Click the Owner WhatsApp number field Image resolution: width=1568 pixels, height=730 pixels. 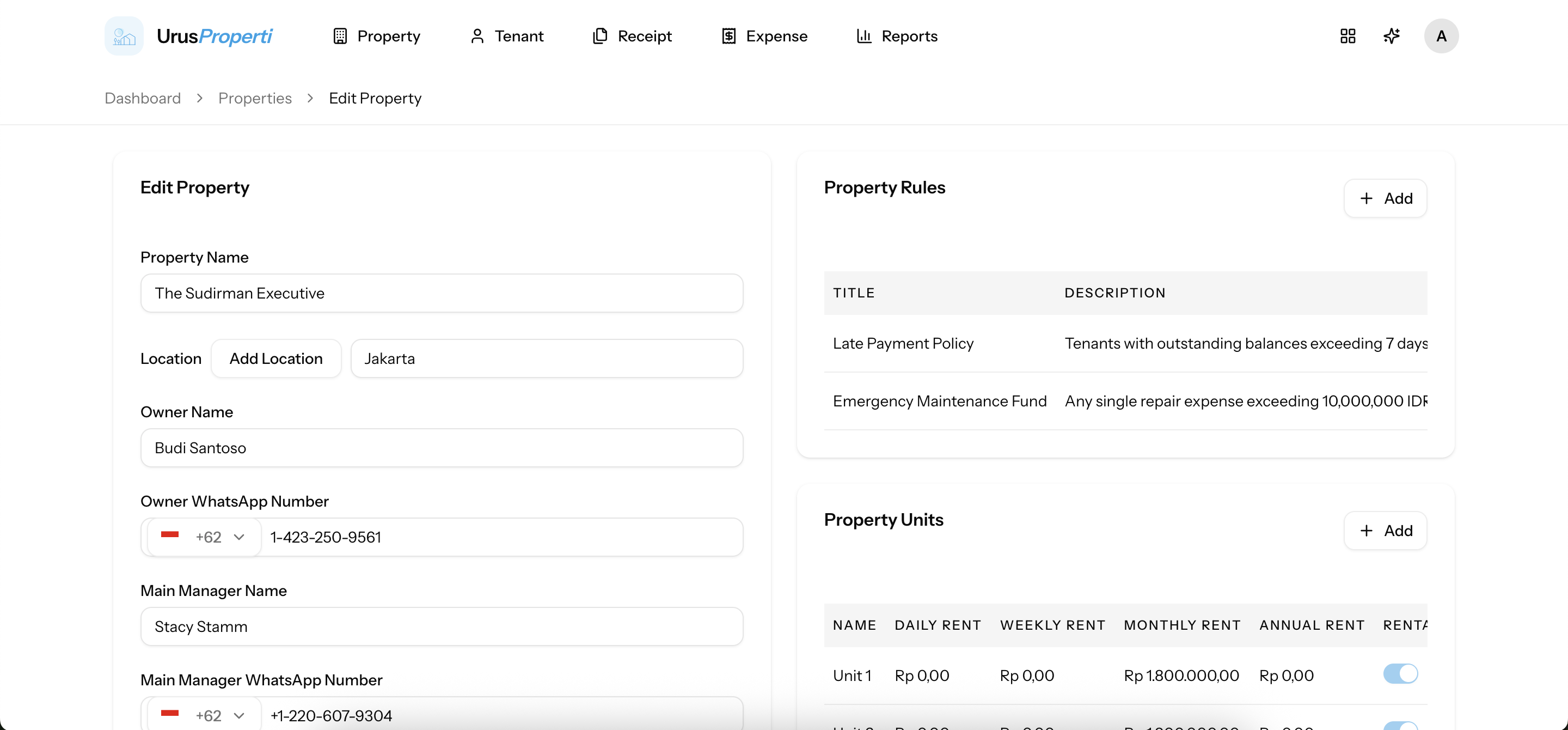[x=502, y=537]
